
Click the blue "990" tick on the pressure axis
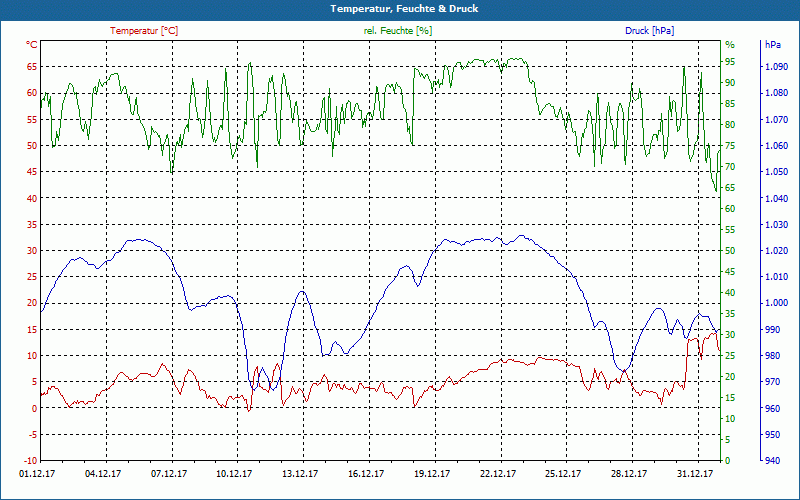point(773,330)
